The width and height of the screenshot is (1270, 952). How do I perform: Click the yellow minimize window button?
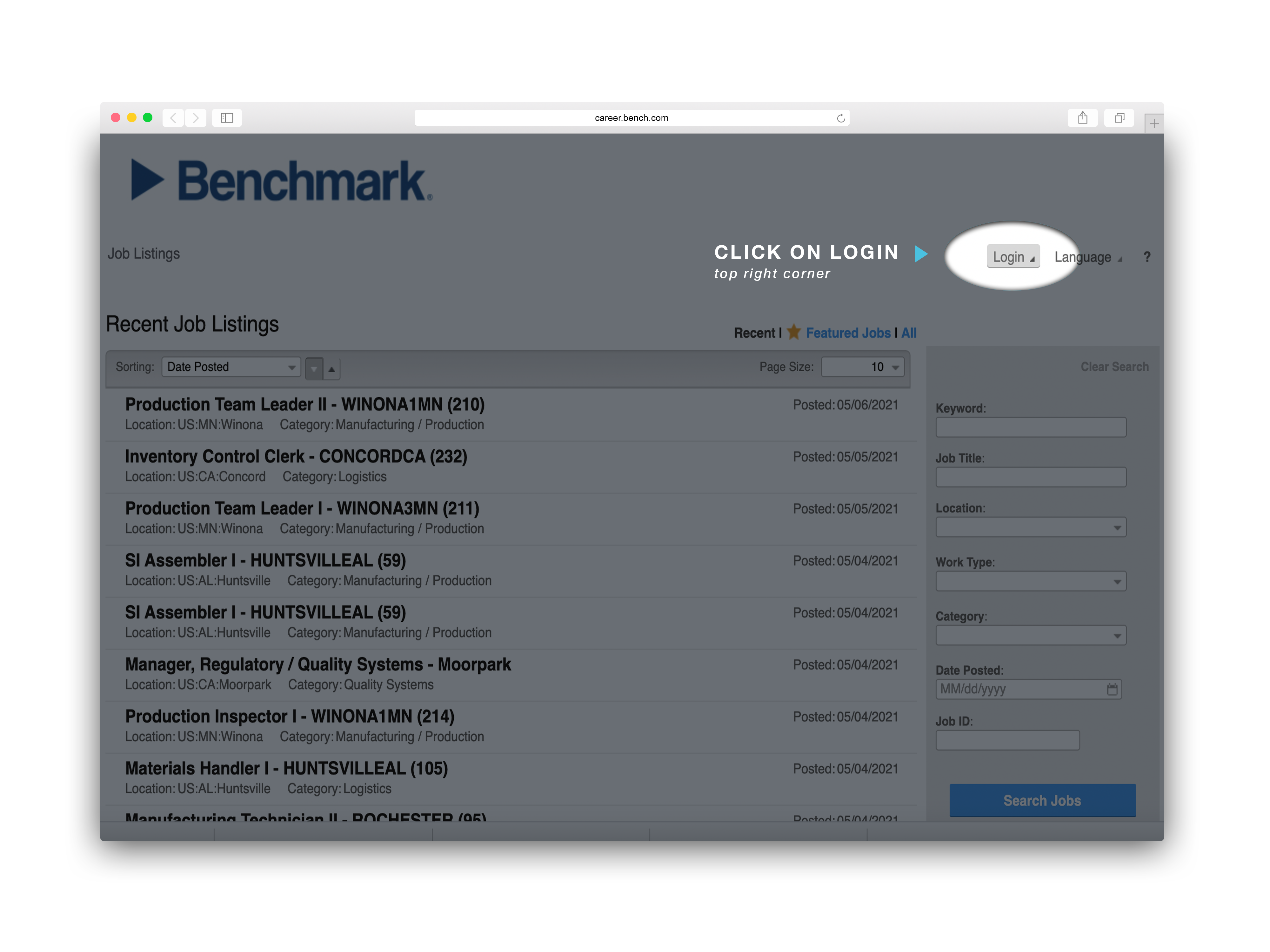pyautogui.click(x=131, y=118)
